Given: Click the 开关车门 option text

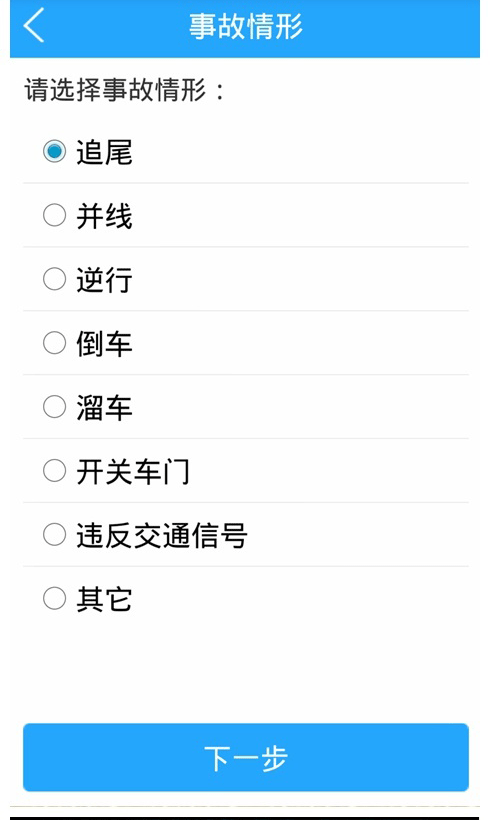Looking at the screenshot, I should coord(133,471).
